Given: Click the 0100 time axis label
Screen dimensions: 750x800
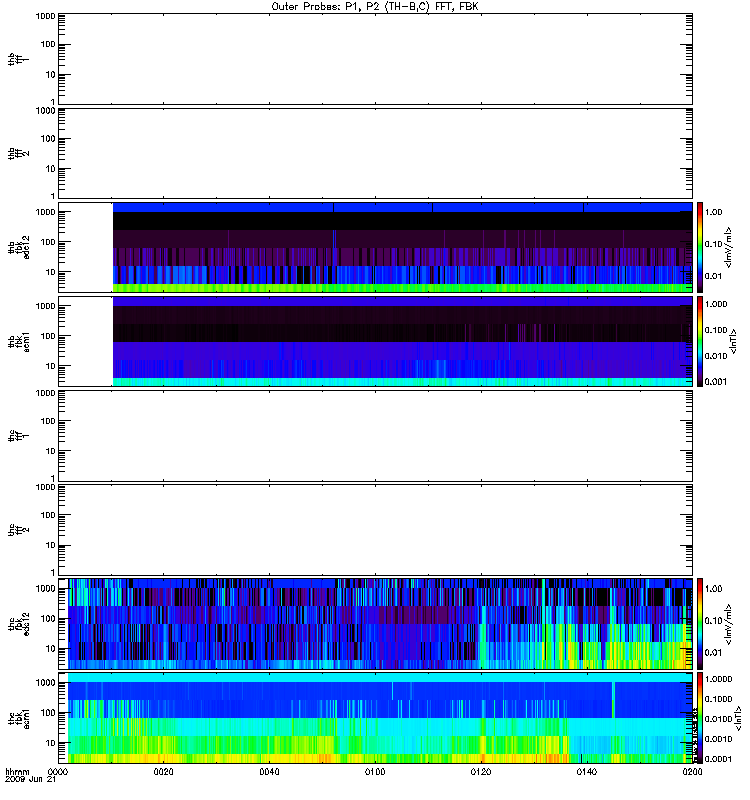Looking at the screenshot, I should (375, 773).
